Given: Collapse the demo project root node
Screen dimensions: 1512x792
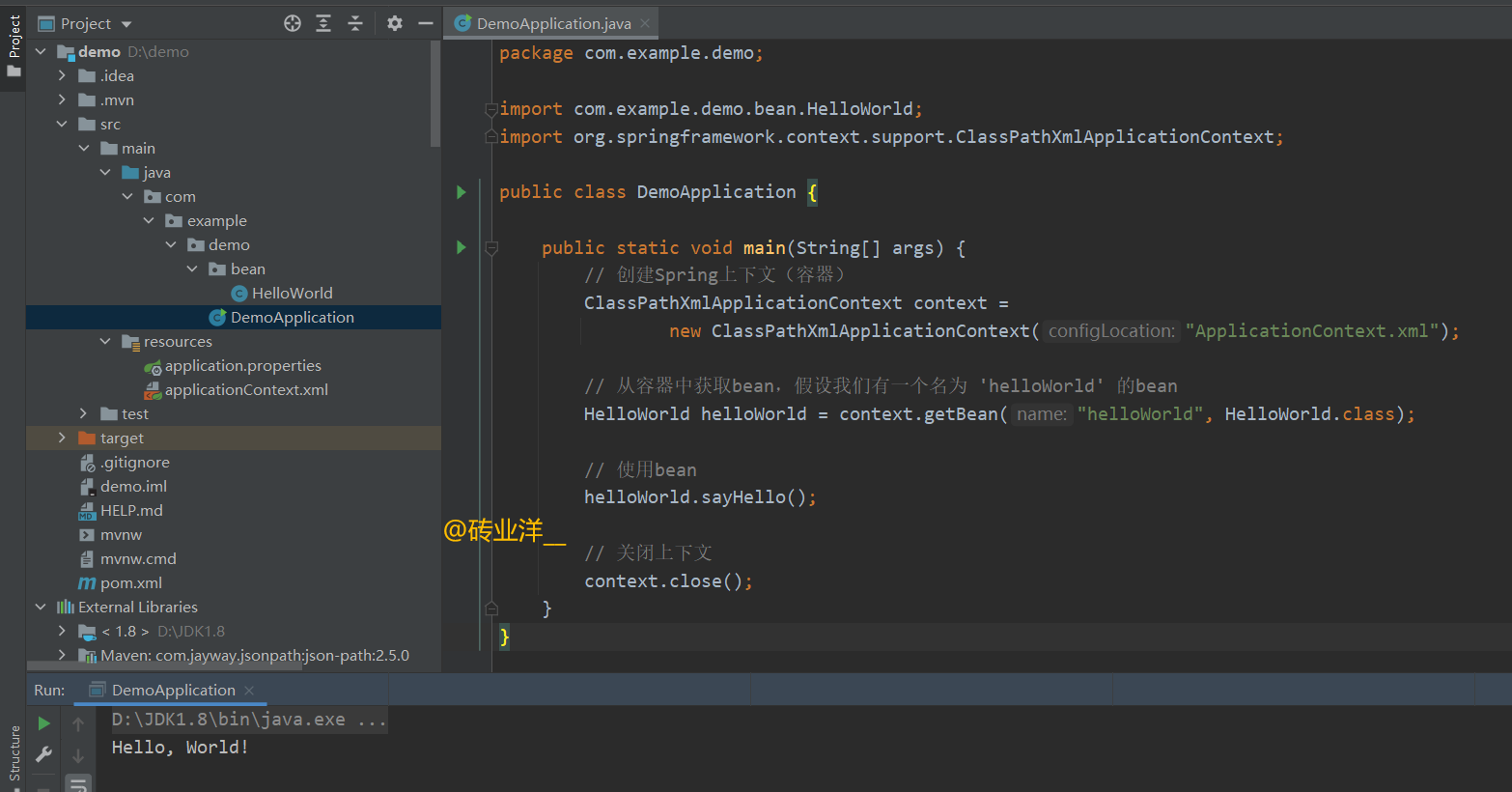Looking at the screenshot, I should (41, 51).
